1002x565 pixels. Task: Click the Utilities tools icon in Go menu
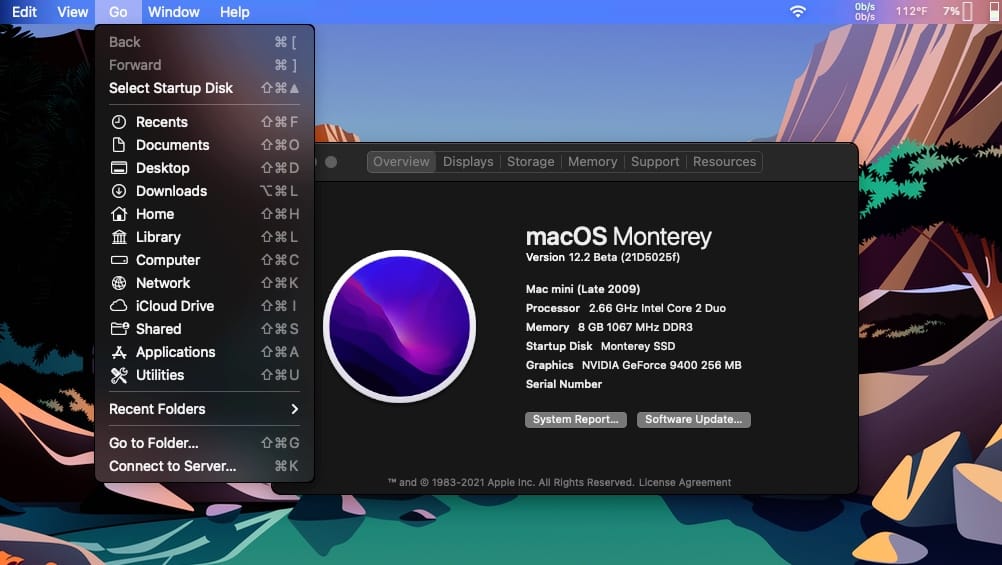(x=119, y=375)
